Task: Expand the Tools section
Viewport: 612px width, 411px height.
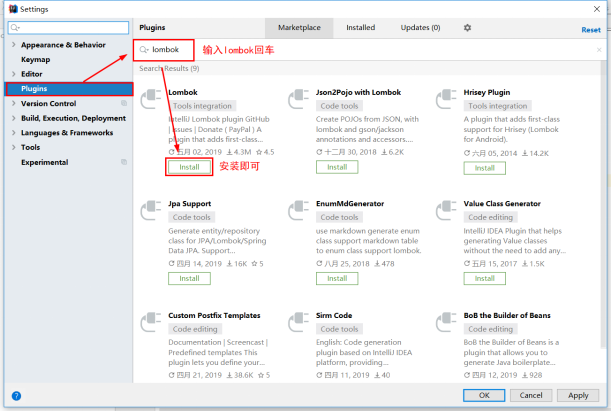Action: [x=14, y=147]
